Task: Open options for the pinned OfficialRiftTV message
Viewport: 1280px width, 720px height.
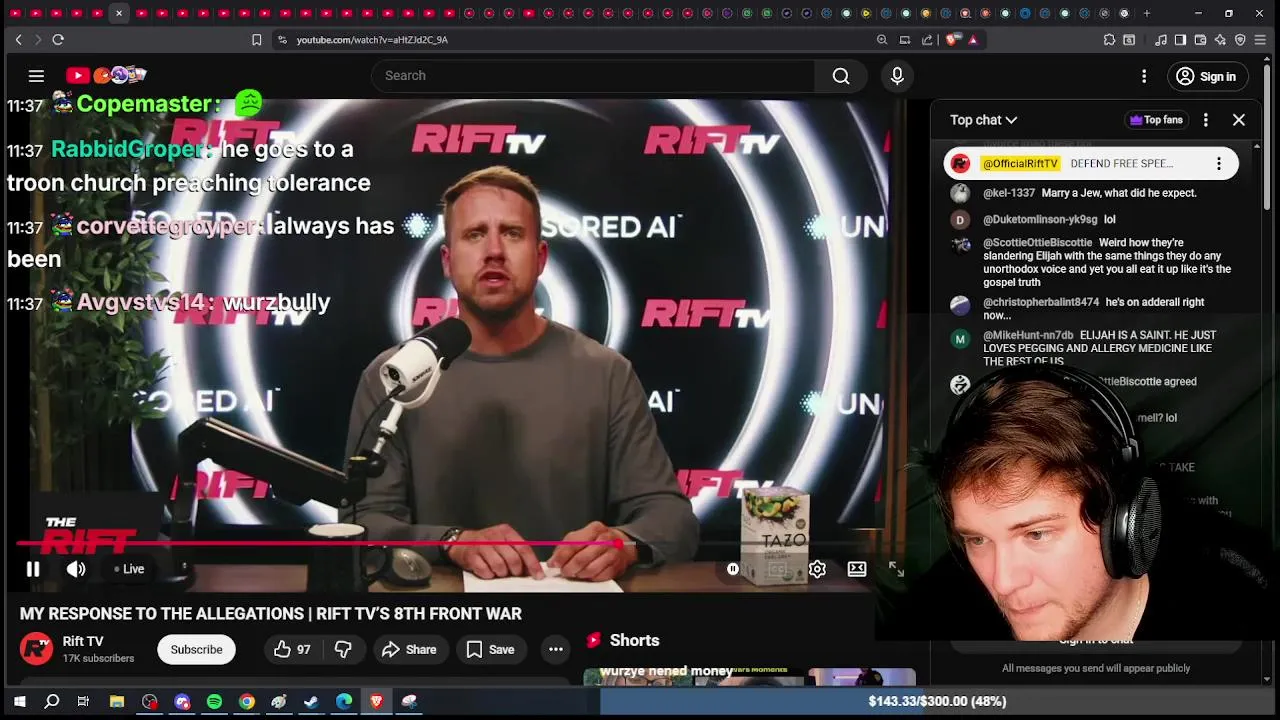Action: click(x=1218, y=163)
